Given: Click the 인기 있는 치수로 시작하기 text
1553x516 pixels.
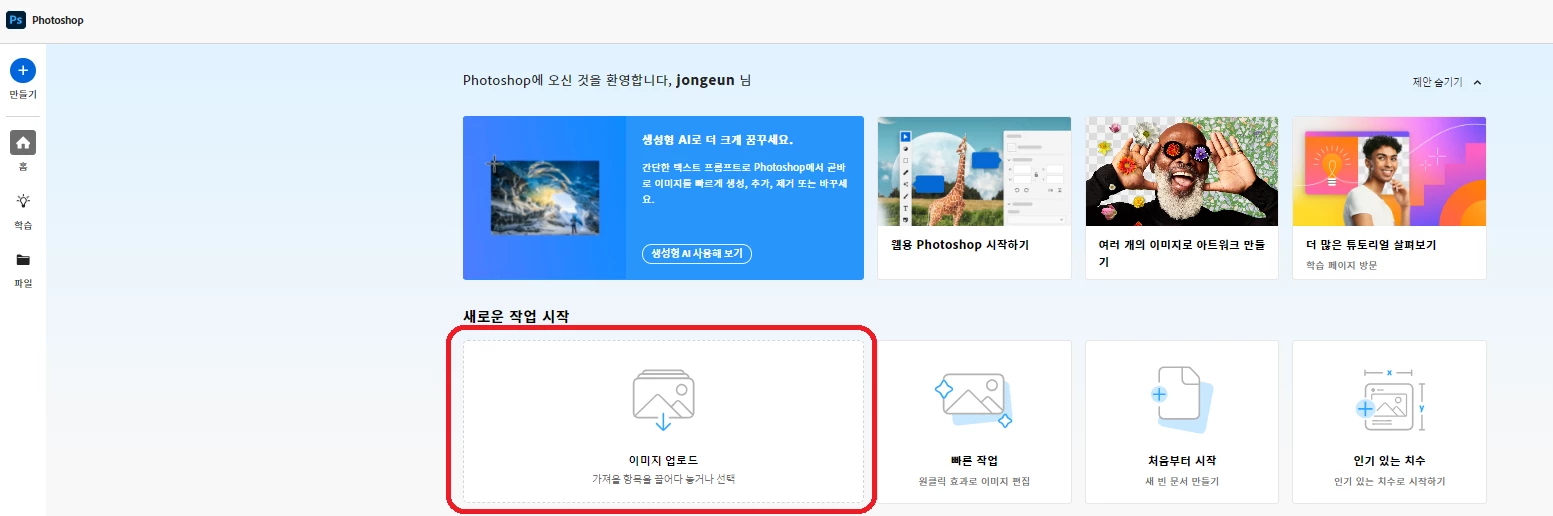Looking at the screenshot, I should (1389, 481).
